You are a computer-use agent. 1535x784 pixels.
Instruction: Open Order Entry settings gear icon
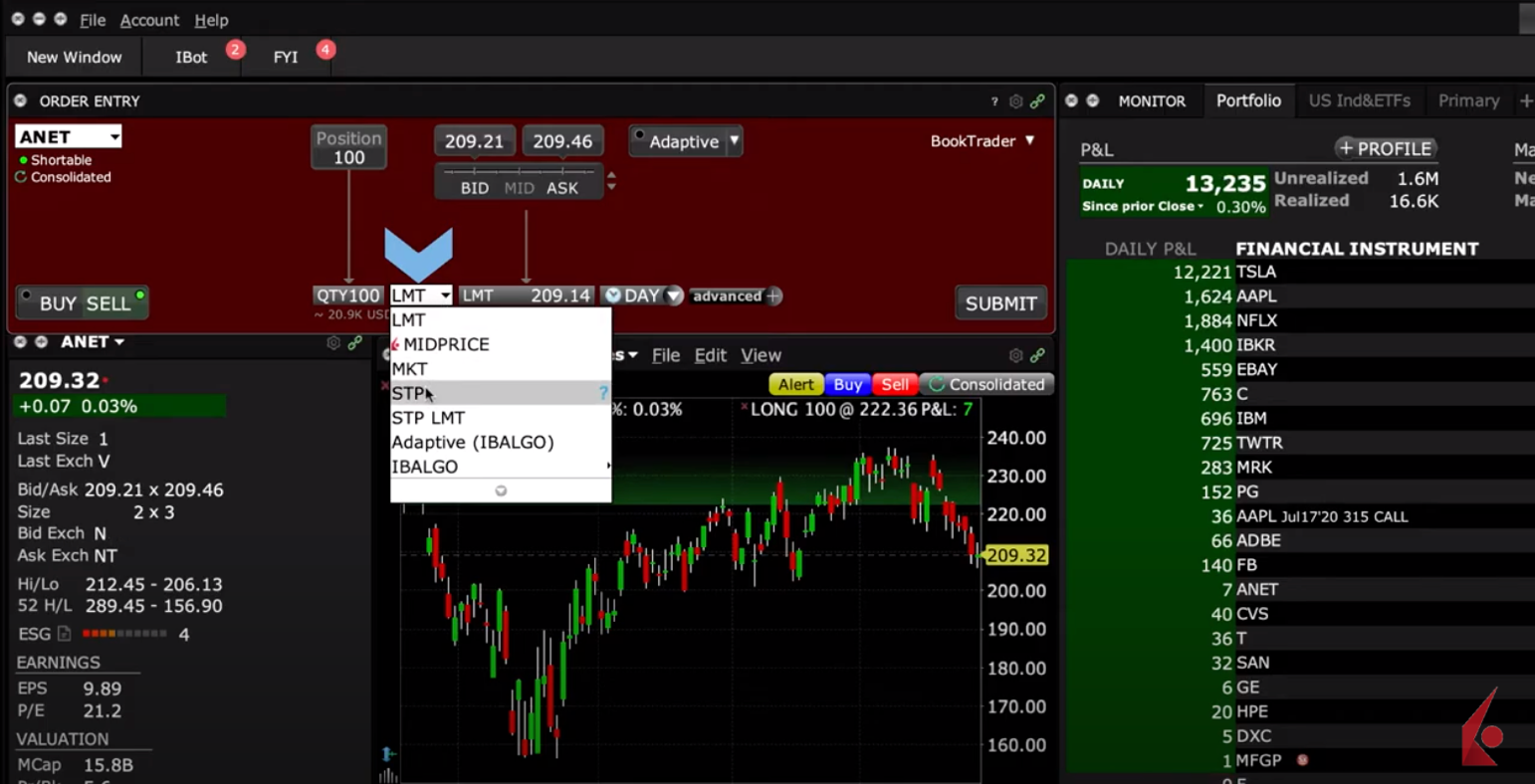1015,101
